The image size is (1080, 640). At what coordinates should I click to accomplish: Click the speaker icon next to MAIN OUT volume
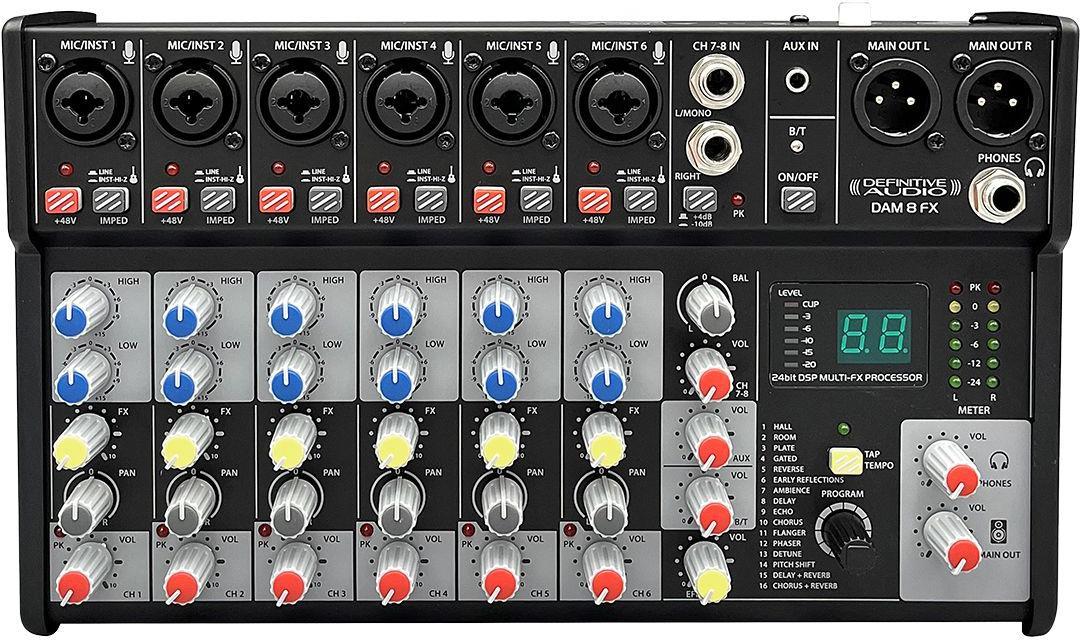[x=998, y=529]
